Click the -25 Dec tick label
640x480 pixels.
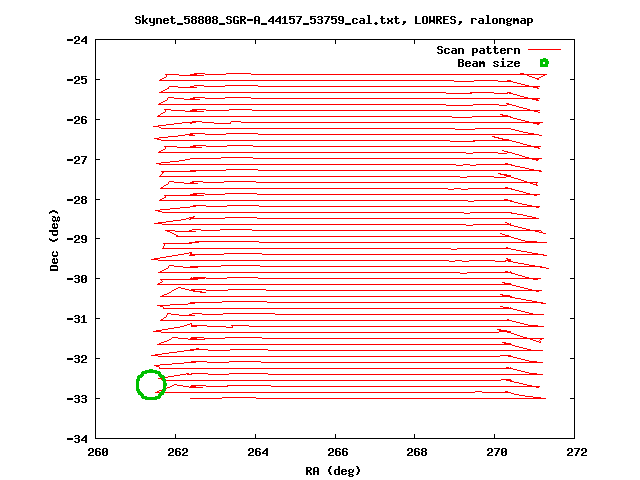(77, 80)
